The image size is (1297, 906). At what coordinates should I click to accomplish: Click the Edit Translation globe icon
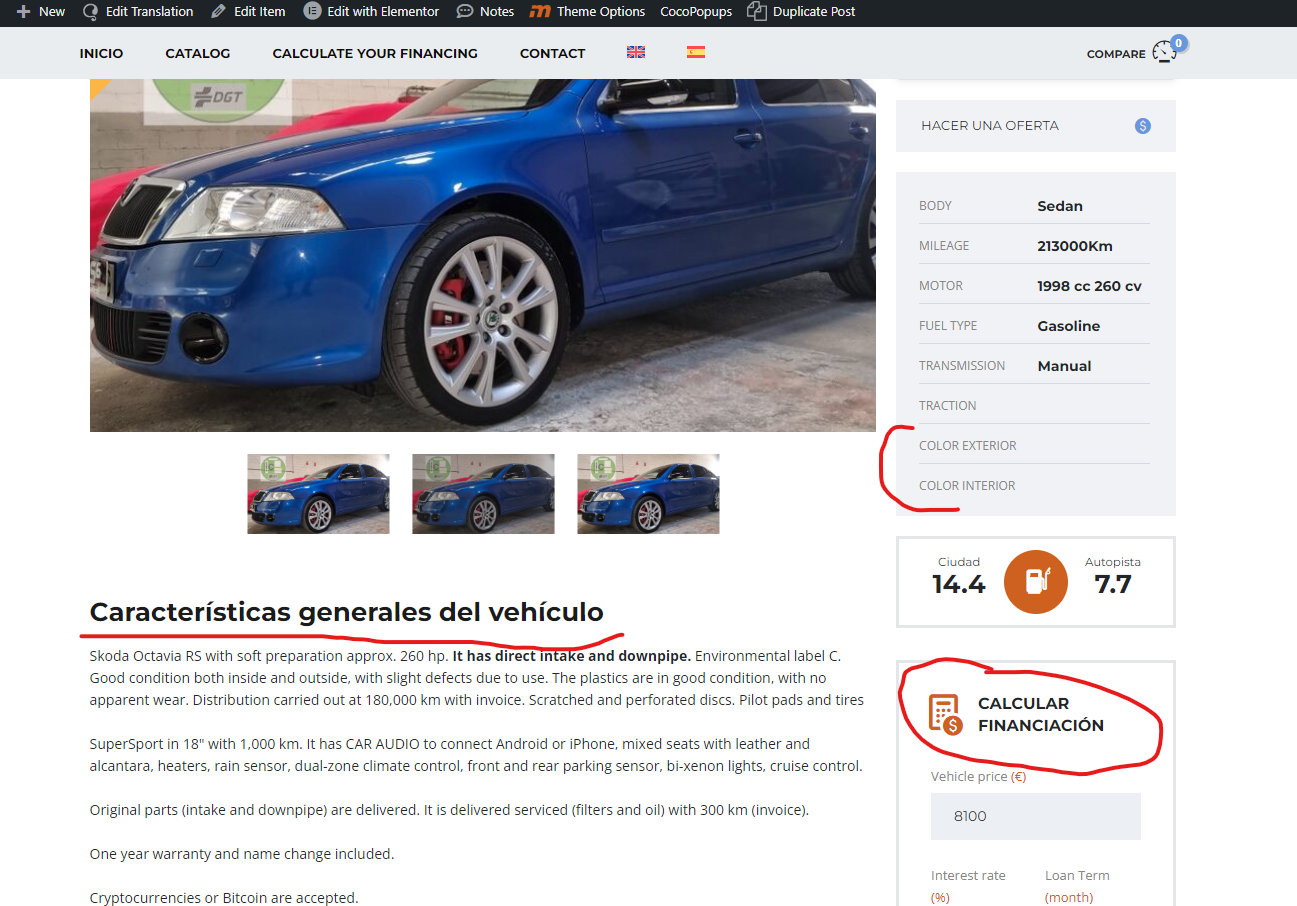90,12
